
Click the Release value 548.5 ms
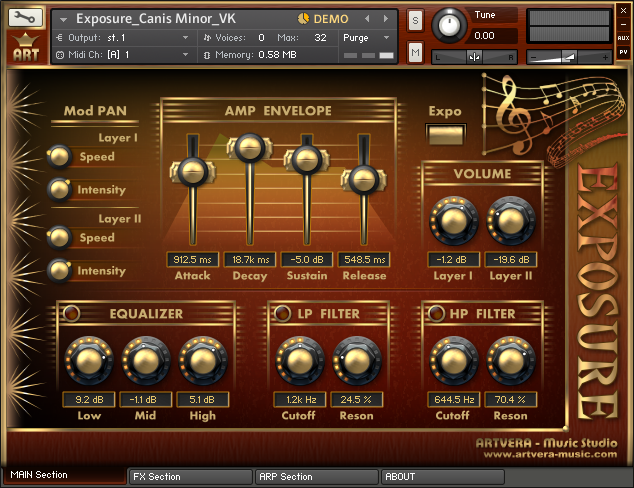(x=364, y=259)
